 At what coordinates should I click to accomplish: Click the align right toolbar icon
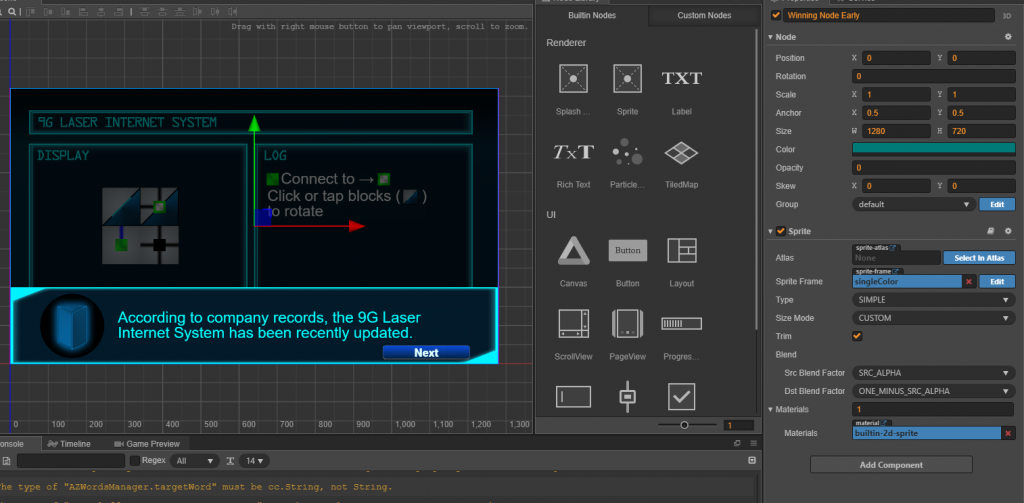click(x=118, y=12)
